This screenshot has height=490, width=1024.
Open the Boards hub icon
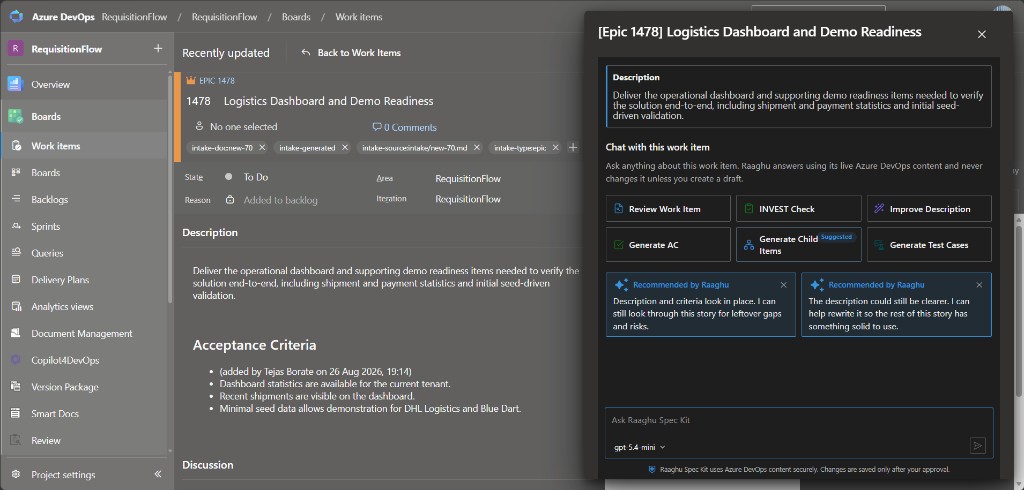click(x=16, y=116)
